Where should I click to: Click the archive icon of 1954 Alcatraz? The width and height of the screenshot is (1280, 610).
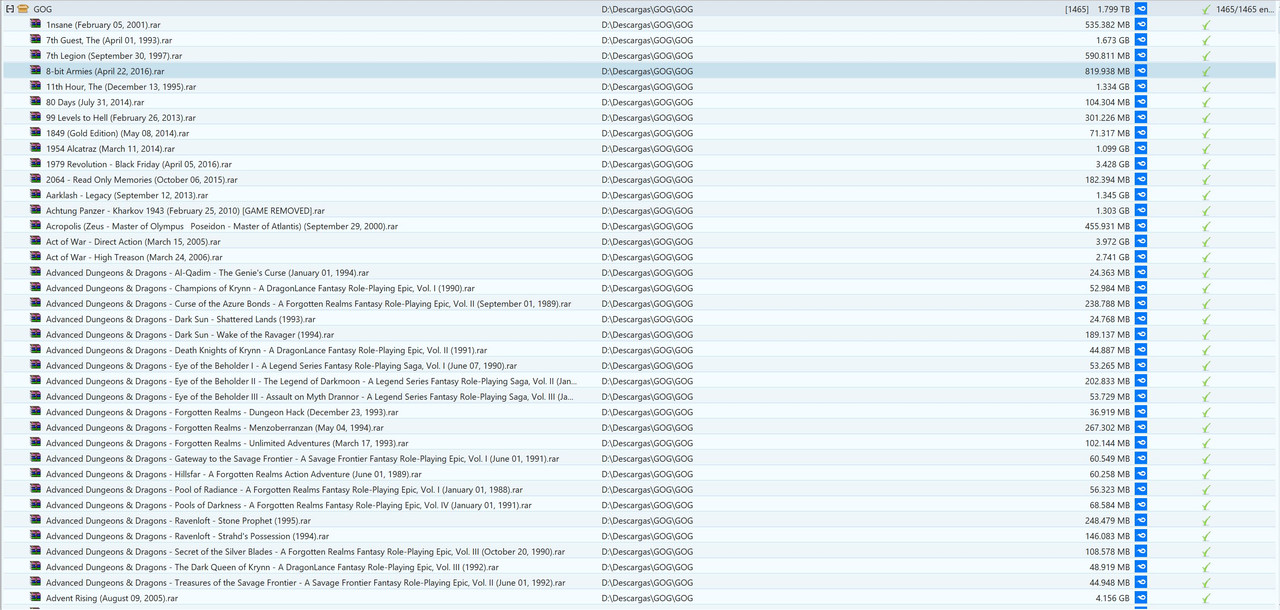(36, 148)
